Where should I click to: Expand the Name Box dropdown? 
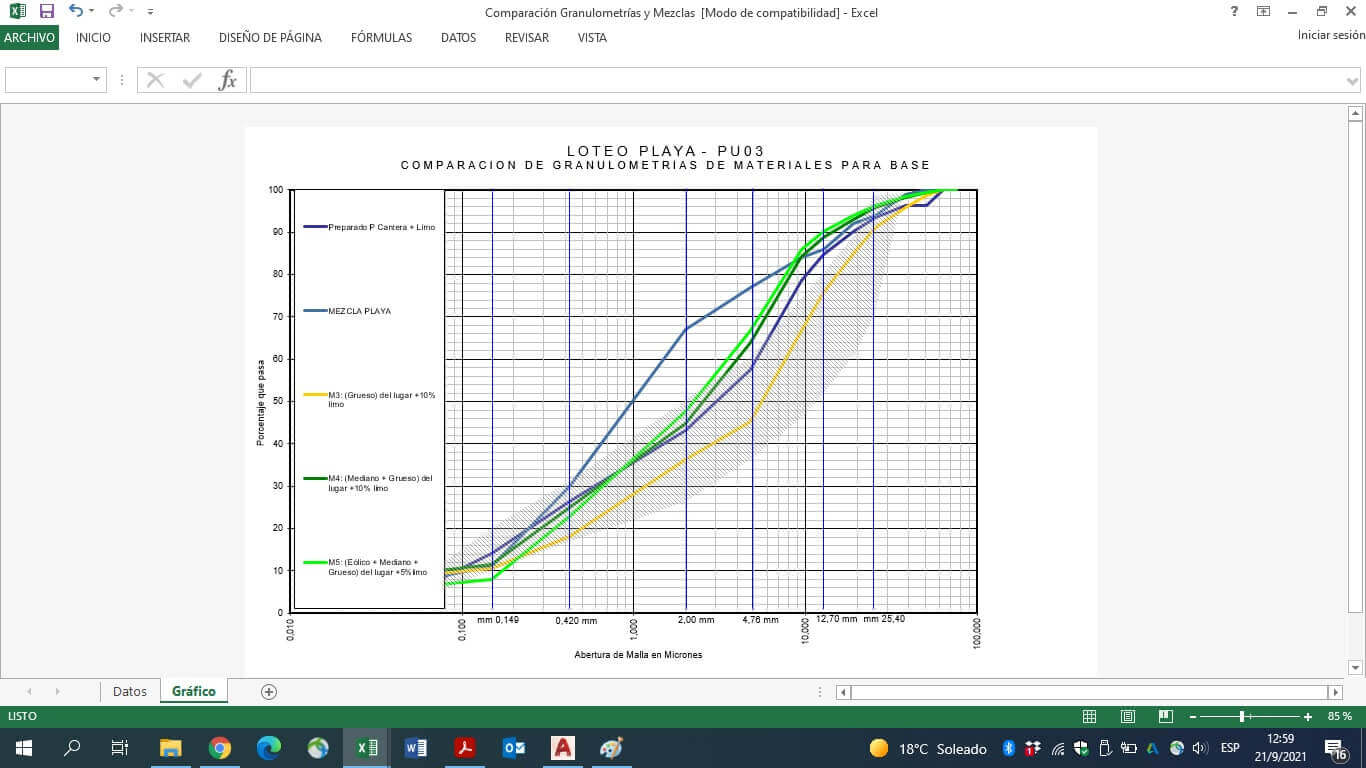pos(96,80)
